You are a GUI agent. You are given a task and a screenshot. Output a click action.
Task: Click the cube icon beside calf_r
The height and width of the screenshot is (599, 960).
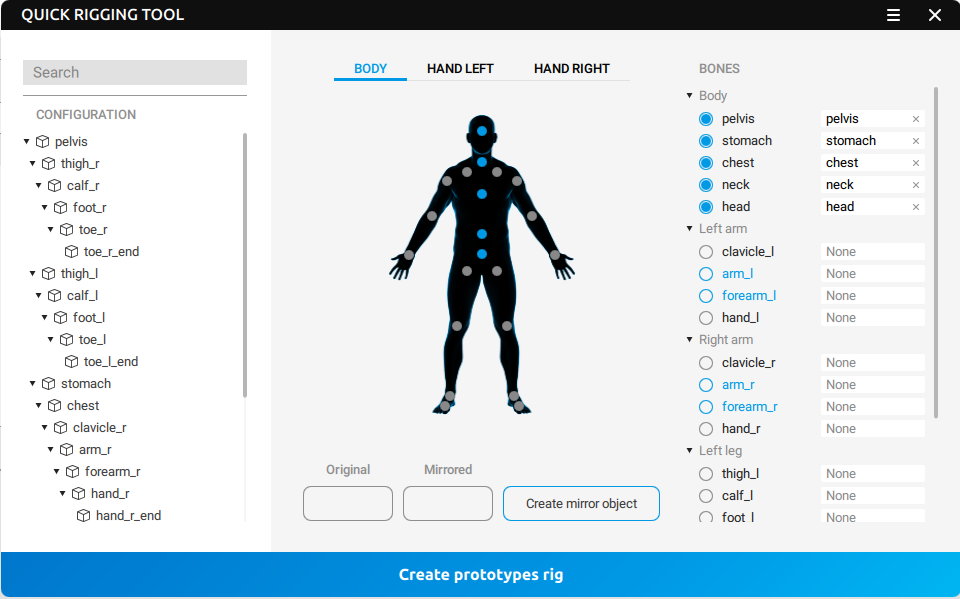click(54, 186)
